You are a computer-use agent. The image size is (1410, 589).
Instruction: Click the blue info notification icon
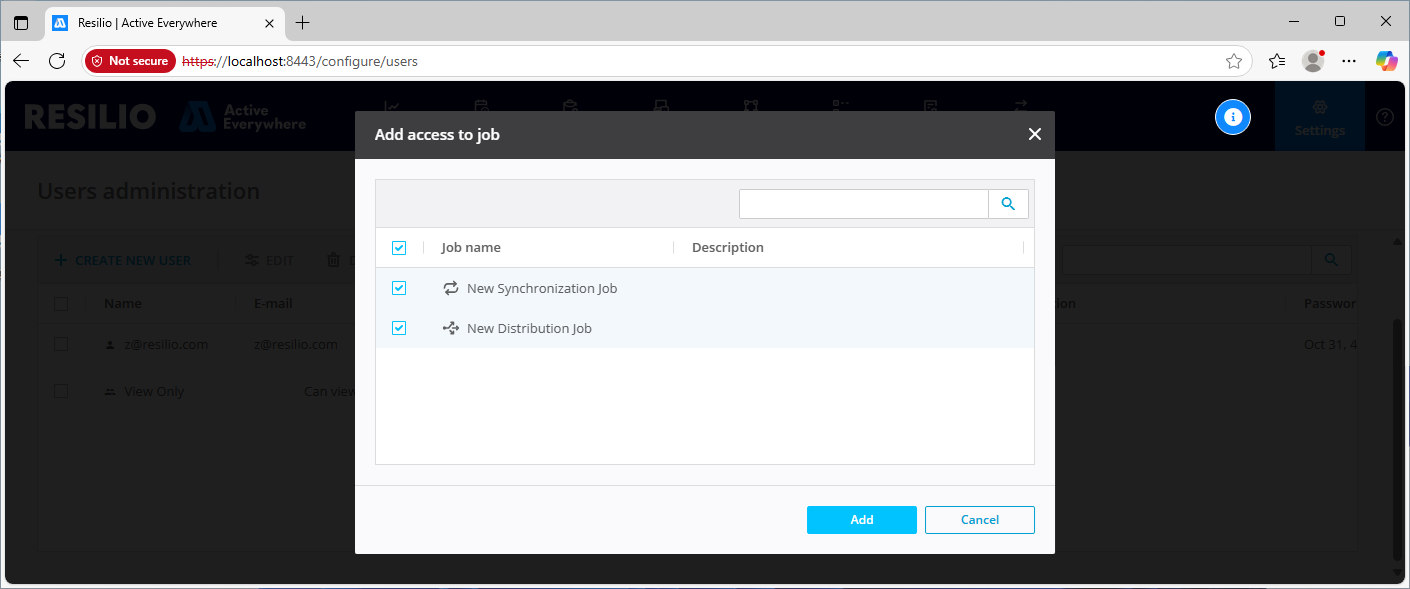point(1233,117)
